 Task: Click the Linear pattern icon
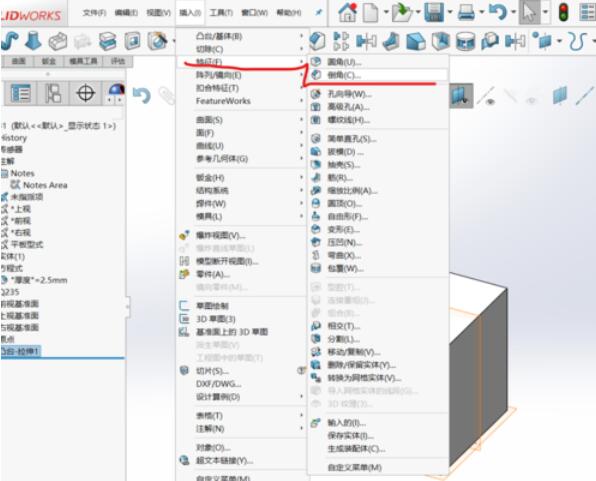pos(341,41)
